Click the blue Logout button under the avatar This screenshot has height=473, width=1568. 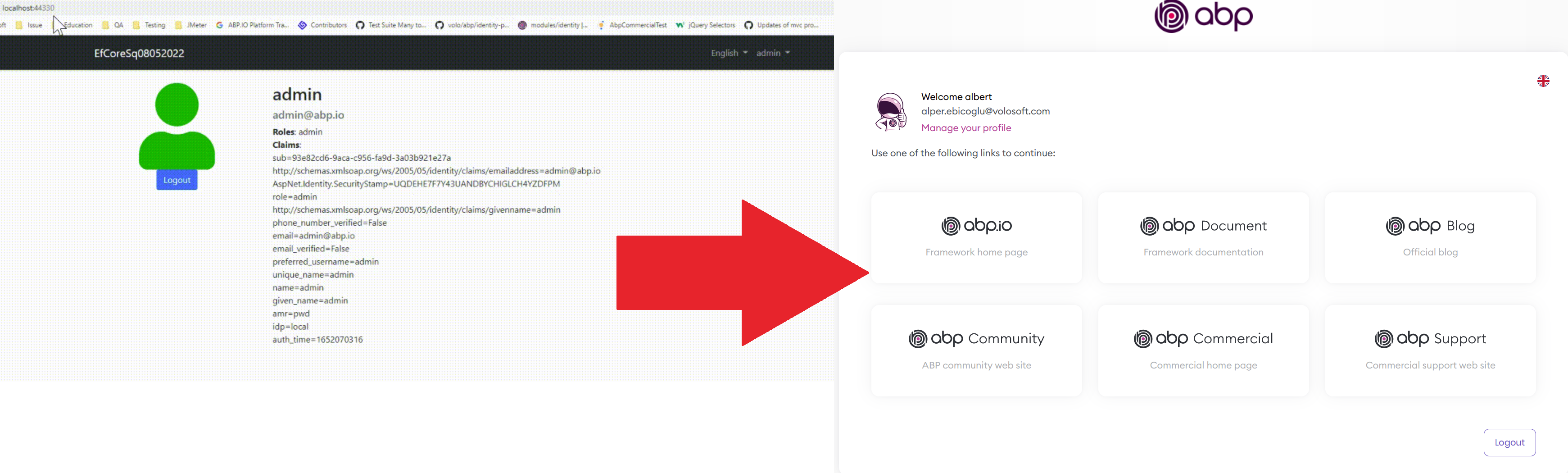click(176, 180)
